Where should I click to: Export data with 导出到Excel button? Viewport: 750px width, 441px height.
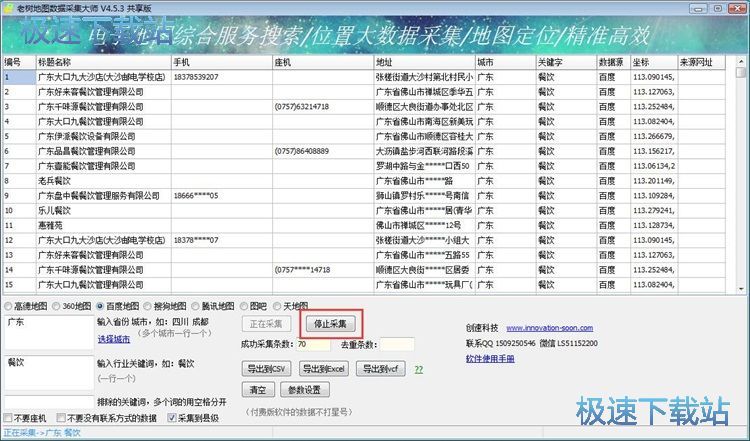(324, 369)
